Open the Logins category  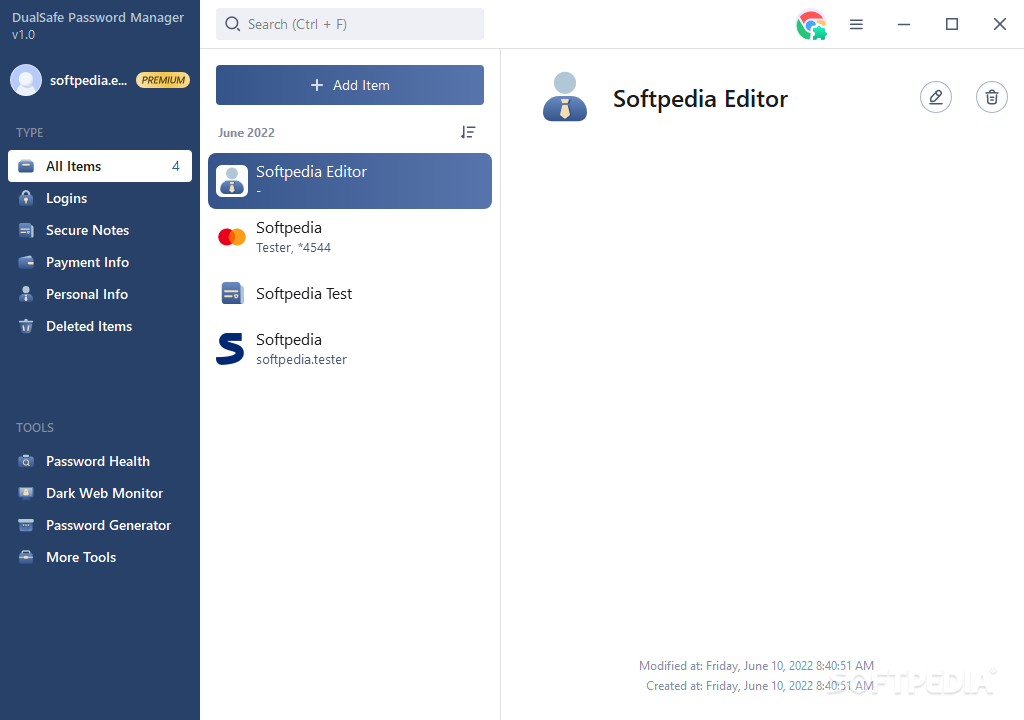(x=100, y=198)
